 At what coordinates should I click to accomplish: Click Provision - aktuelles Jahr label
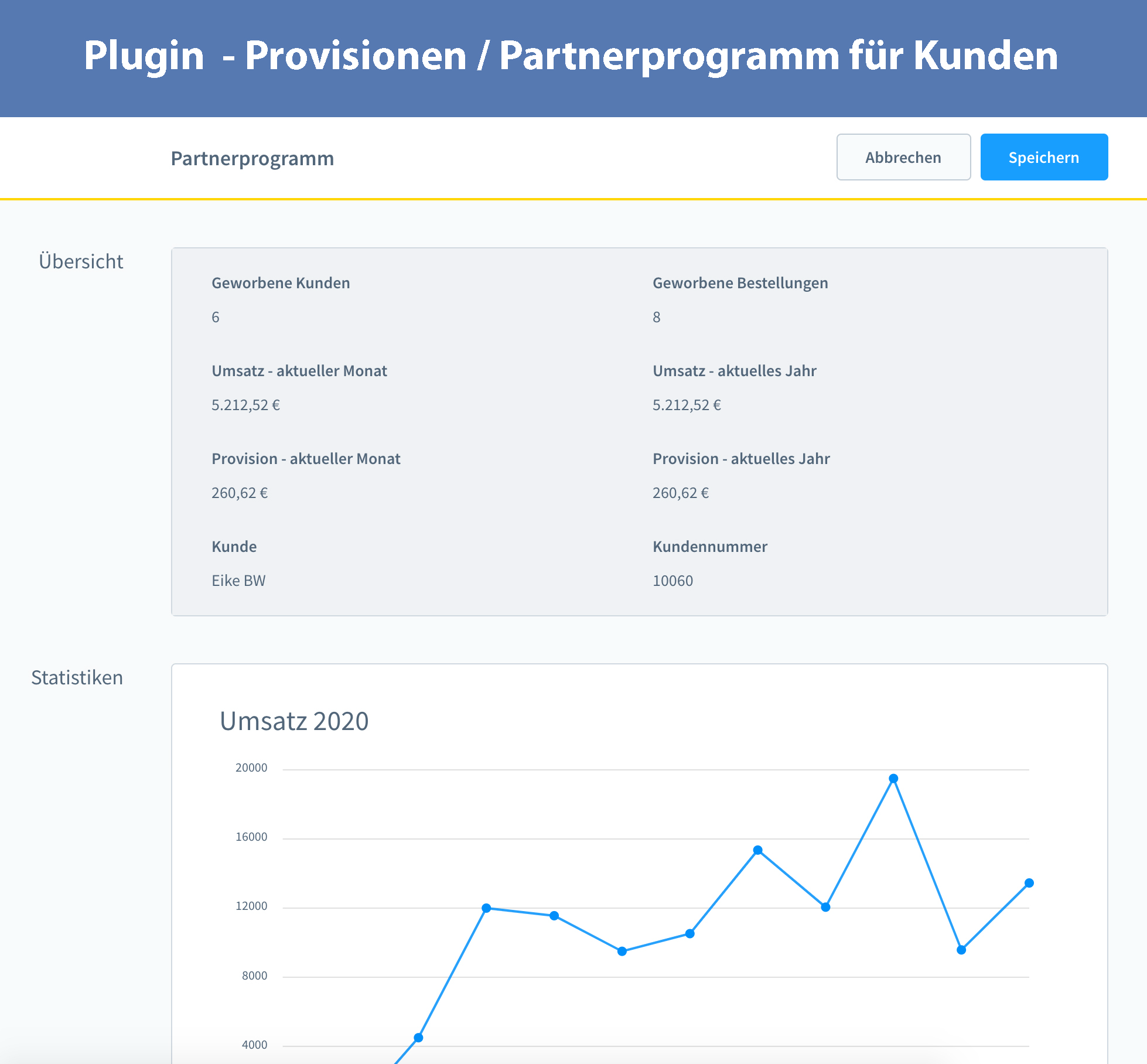[741, 459]
